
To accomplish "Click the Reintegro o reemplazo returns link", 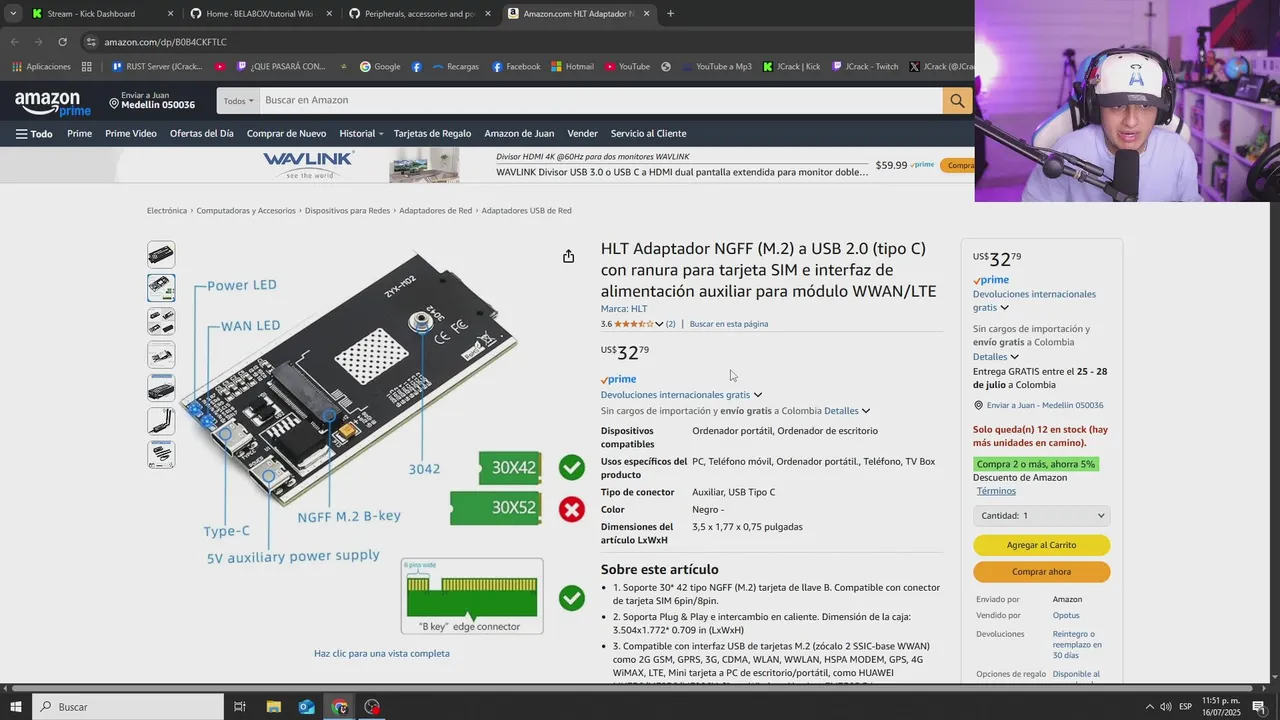I will tap(1077, 644).
